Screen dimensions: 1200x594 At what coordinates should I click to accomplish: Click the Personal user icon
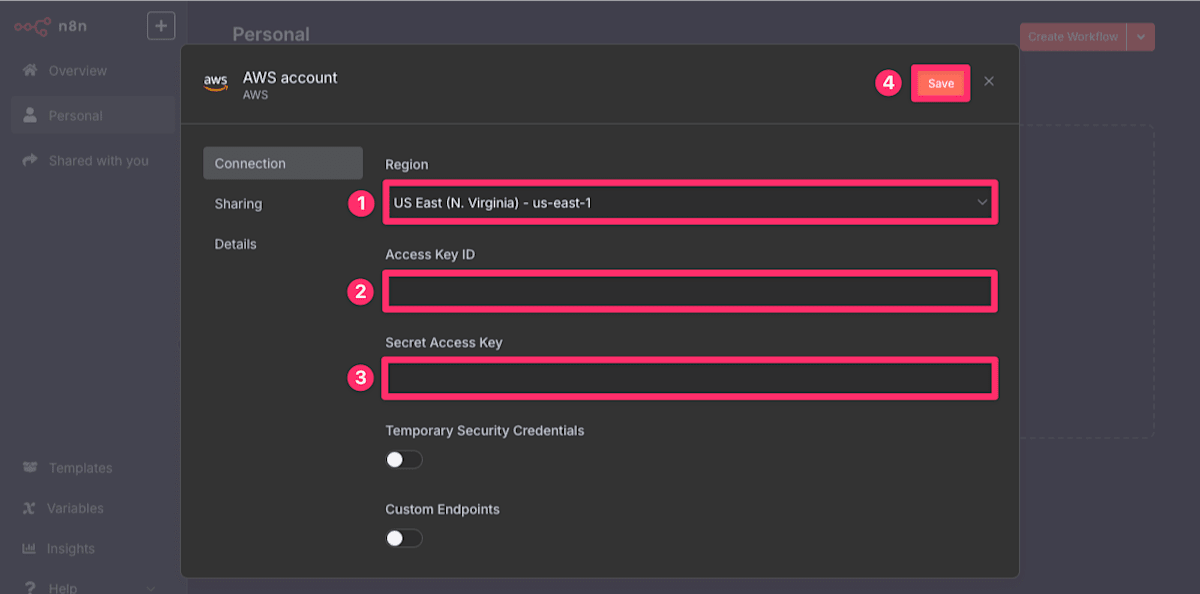pyautogui.click(x=30, y=116)
